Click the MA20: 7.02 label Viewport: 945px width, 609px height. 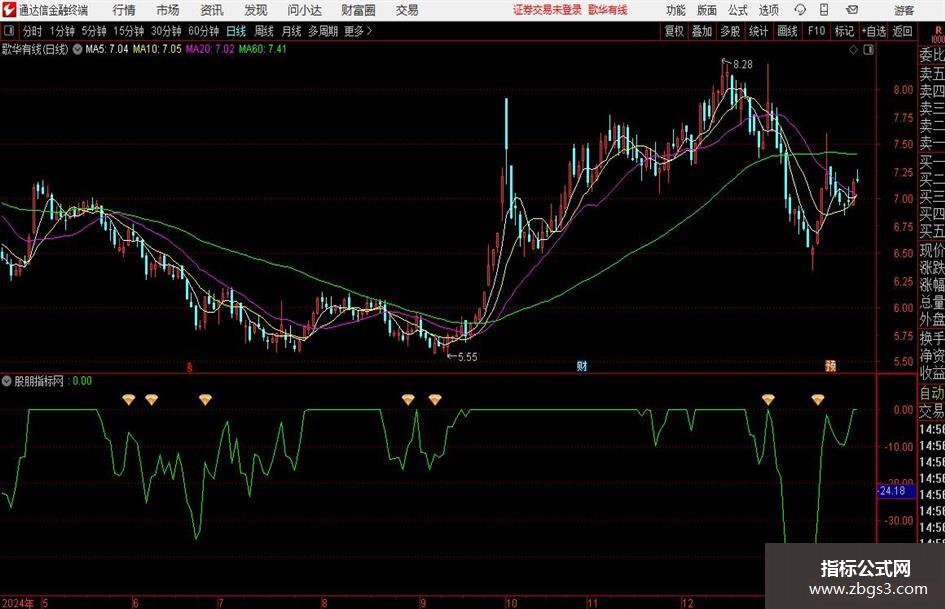click(210, 49)
